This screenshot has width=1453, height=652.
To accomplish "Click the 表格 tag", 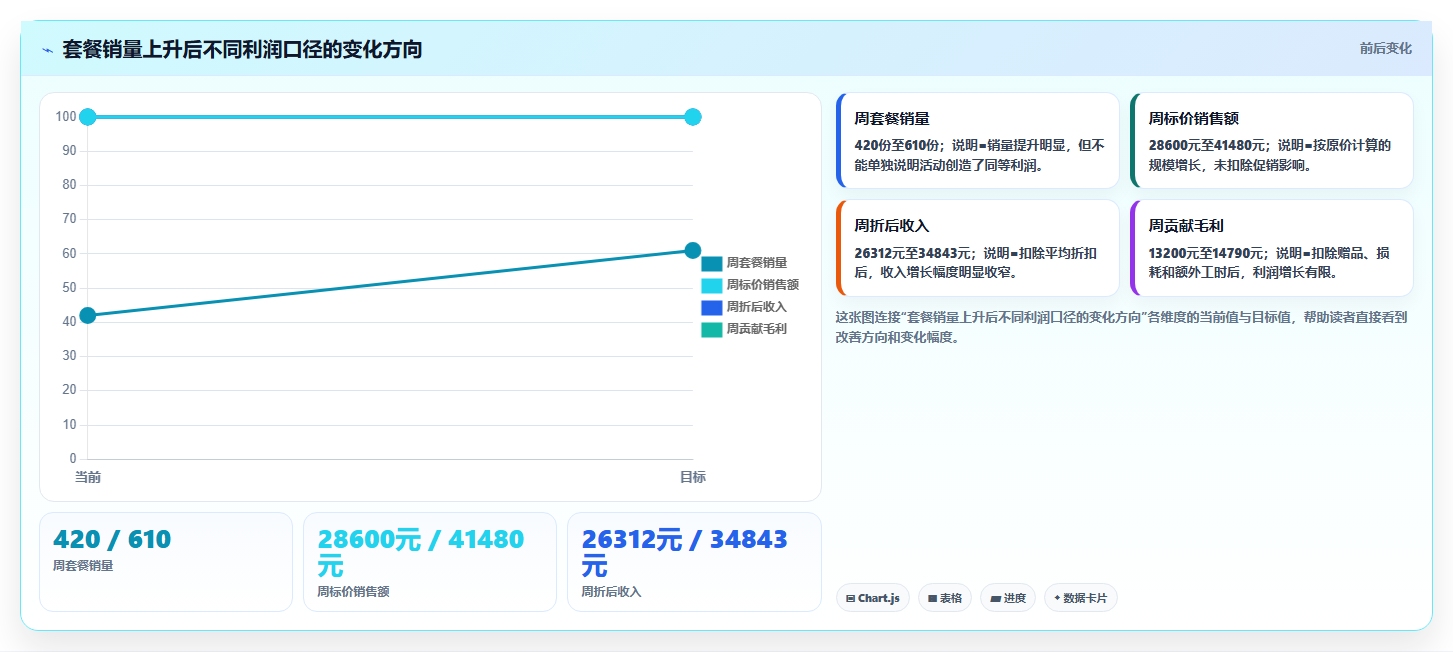I will point(945,598).
